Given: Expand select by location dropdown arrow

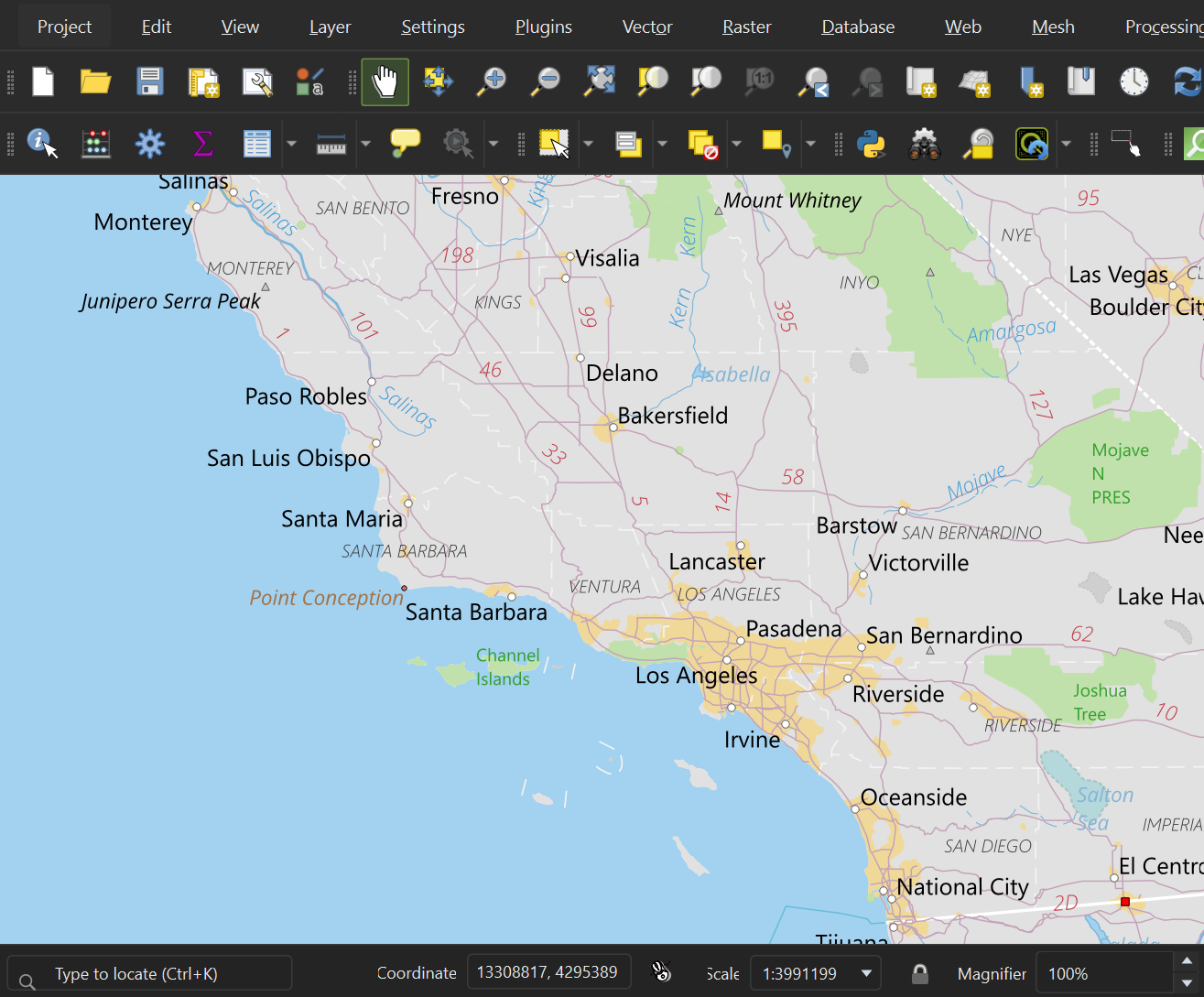Looking at the screenshot, I should (x=810, y=144).
